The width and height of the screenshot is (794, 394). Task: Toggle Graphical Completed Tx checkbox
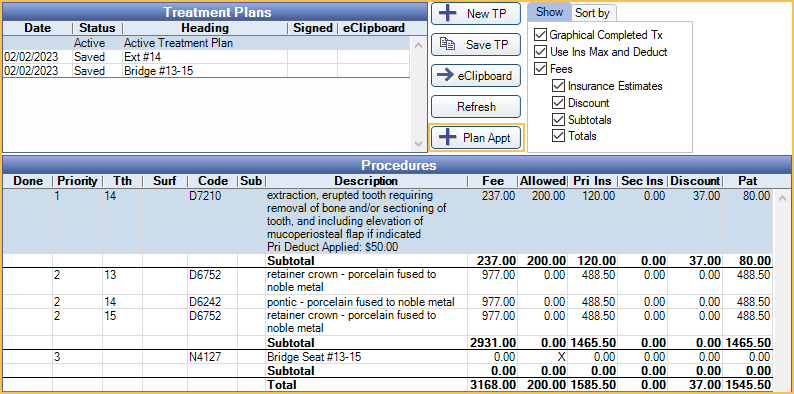click(x=541, y=35)
